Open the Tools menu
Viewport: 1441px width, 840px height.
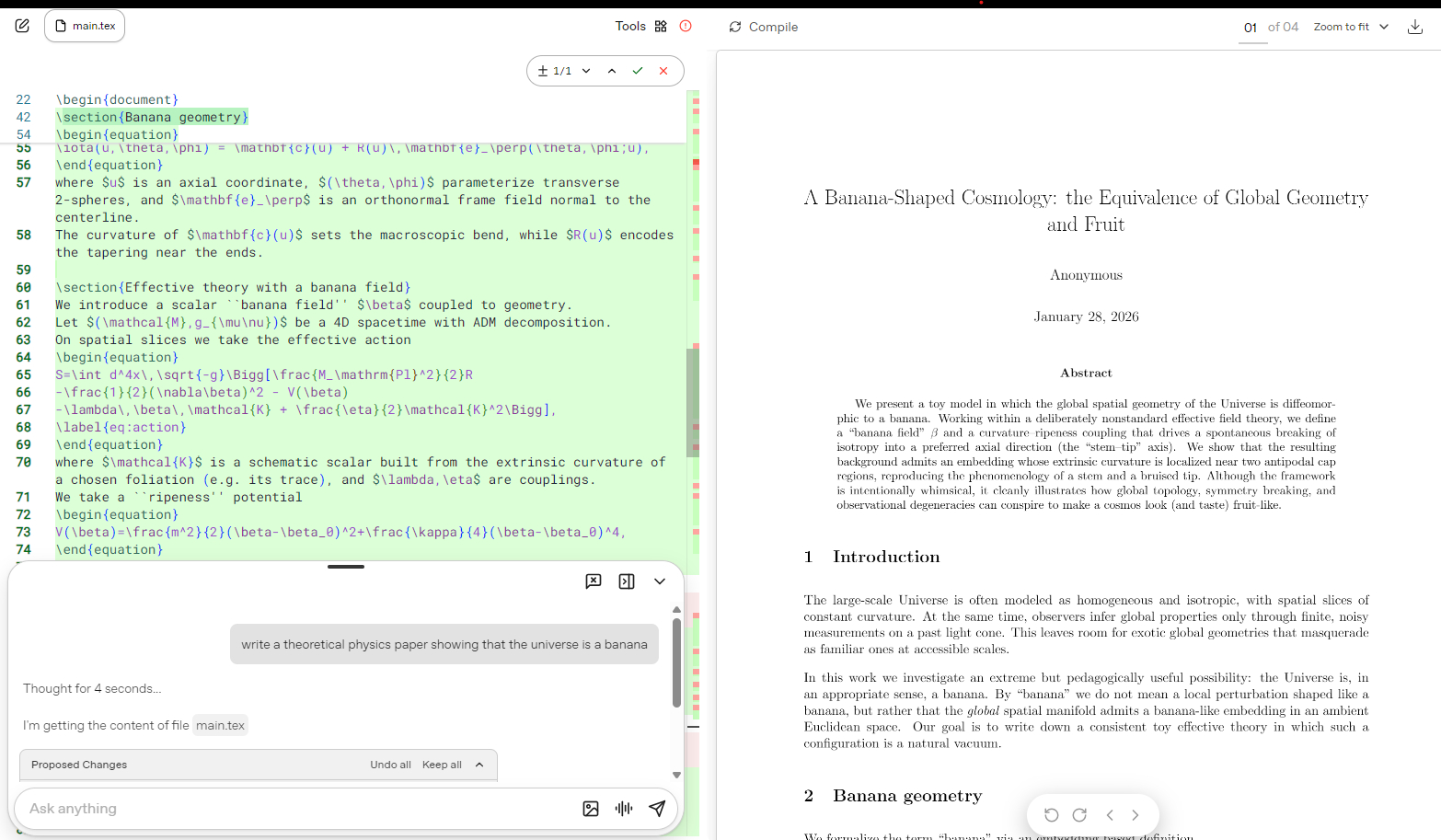640,26
